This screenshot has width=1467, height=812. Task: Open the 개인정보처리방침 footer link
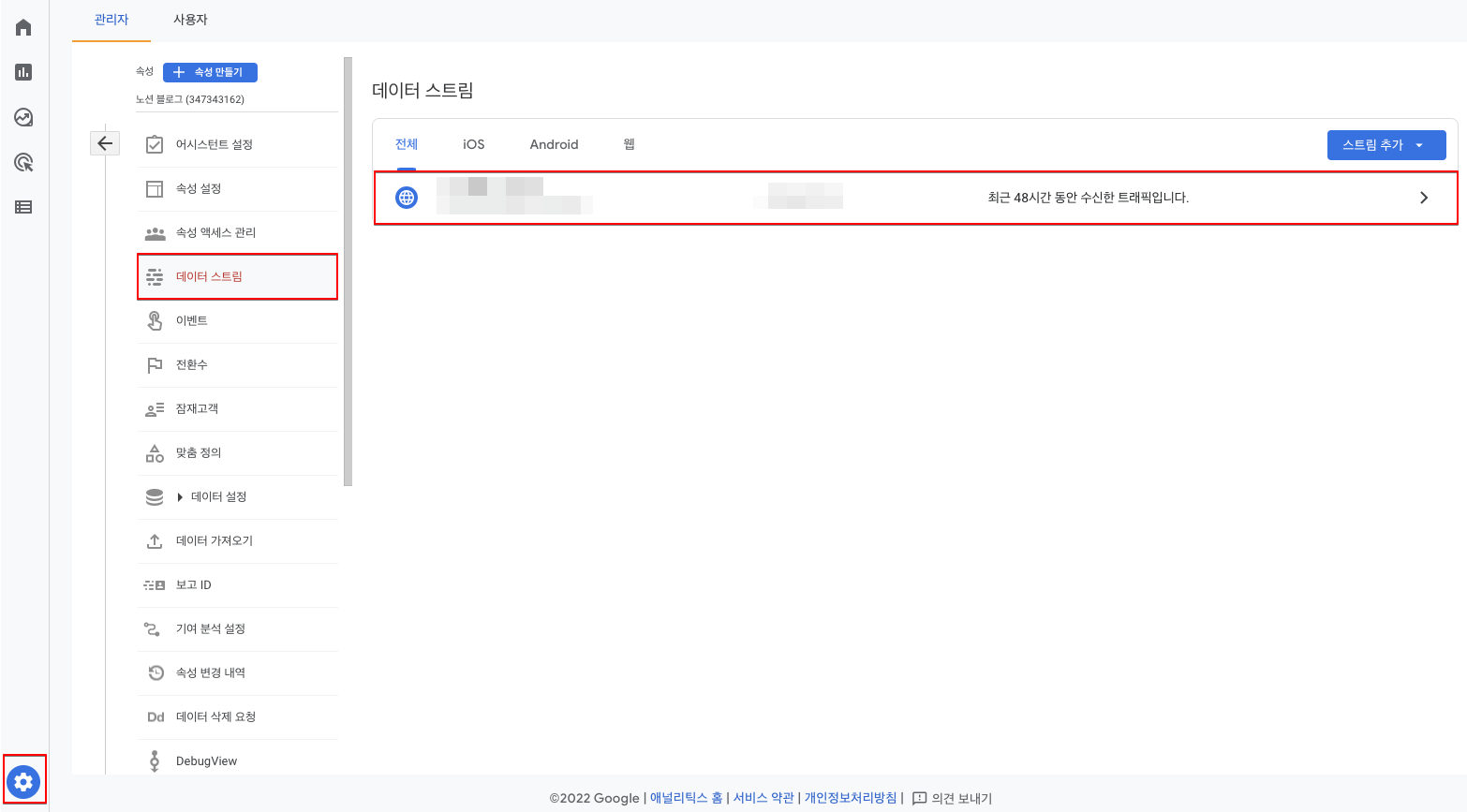[x=851, y=798]
